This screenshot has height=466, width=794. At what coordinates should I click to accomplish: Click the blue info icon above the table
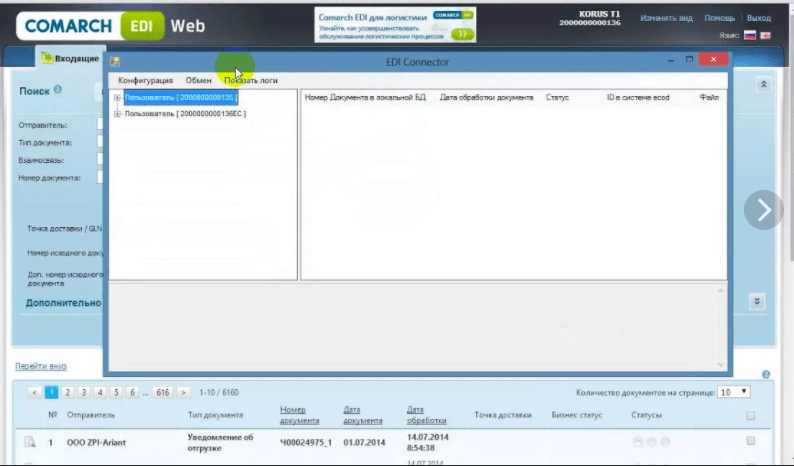[766, 374]
